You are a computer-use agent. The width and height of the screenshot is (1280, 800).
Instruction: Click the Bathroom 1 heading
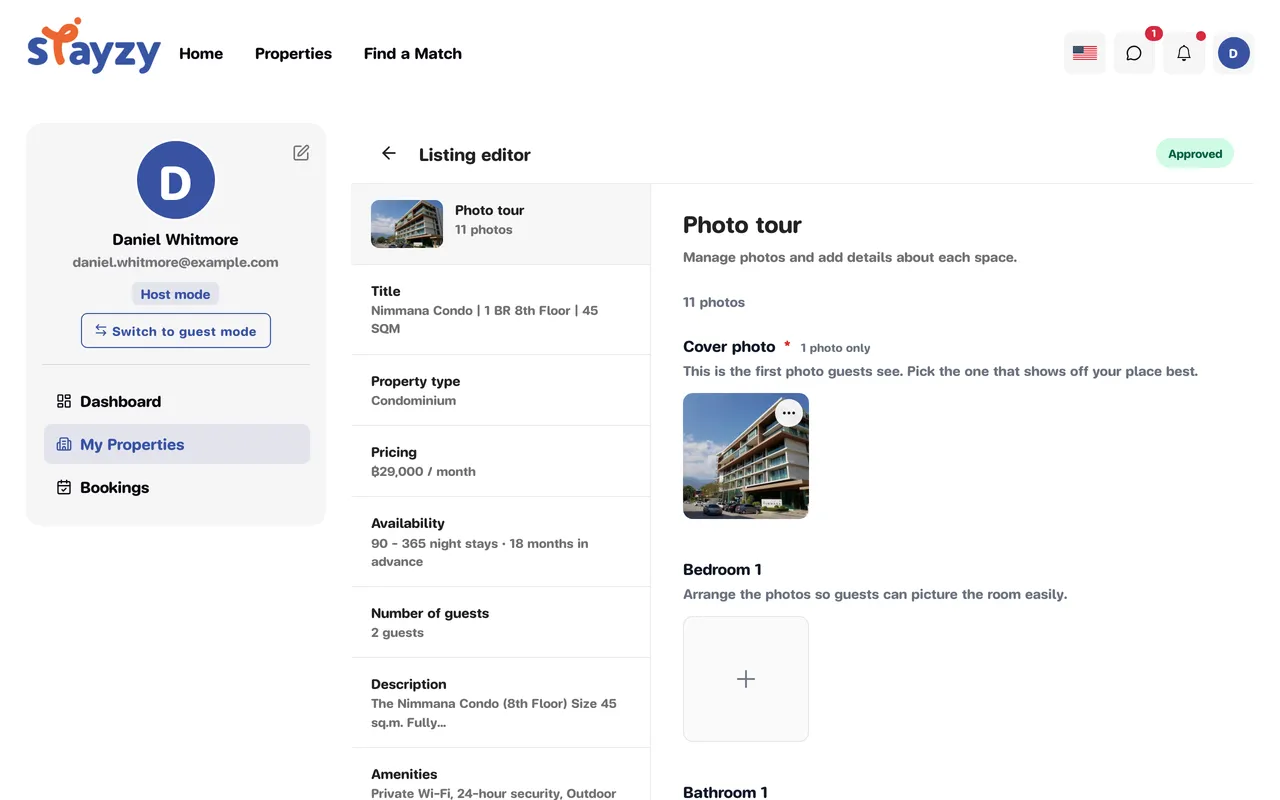click(725, 792)
